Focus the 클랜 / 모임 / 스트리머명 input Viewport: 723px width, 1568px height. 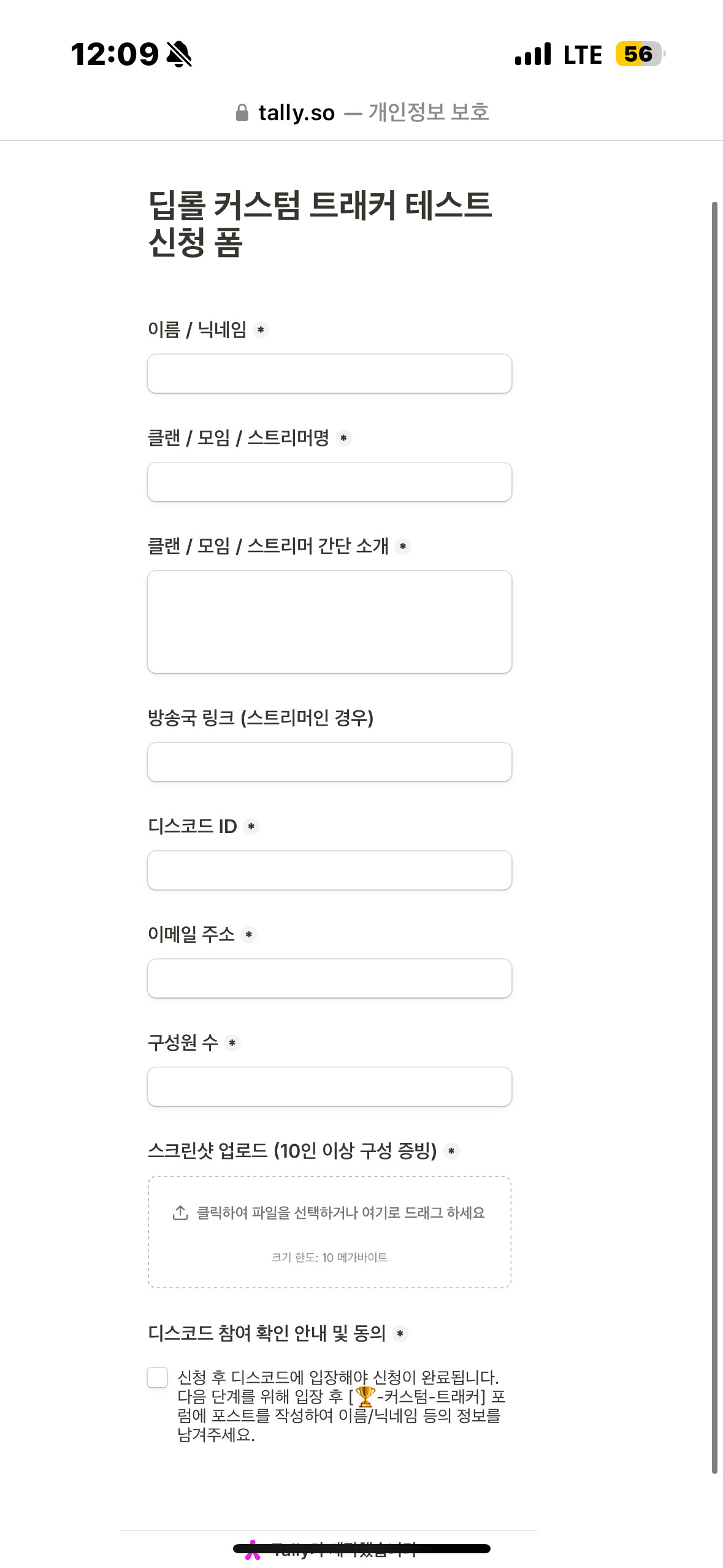click(329, 482)
